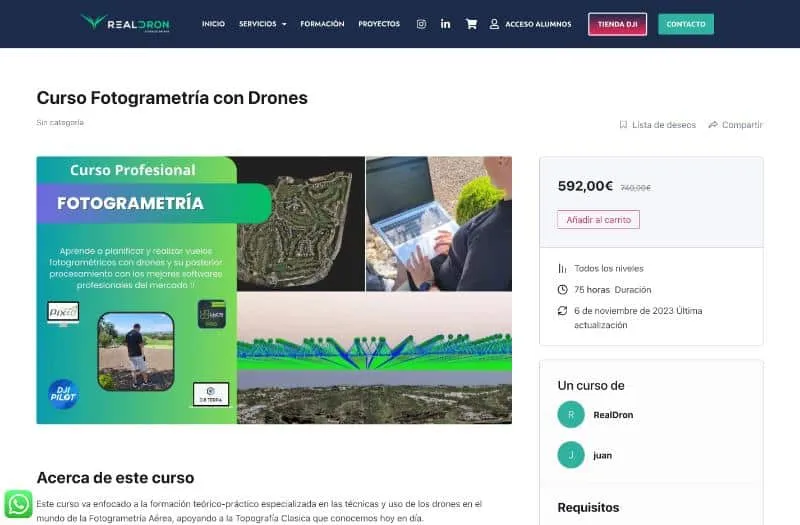The height and width of the screenshot is (525, 800).
Task: Click Añadir al carrito button
Action: click(598, 219)
